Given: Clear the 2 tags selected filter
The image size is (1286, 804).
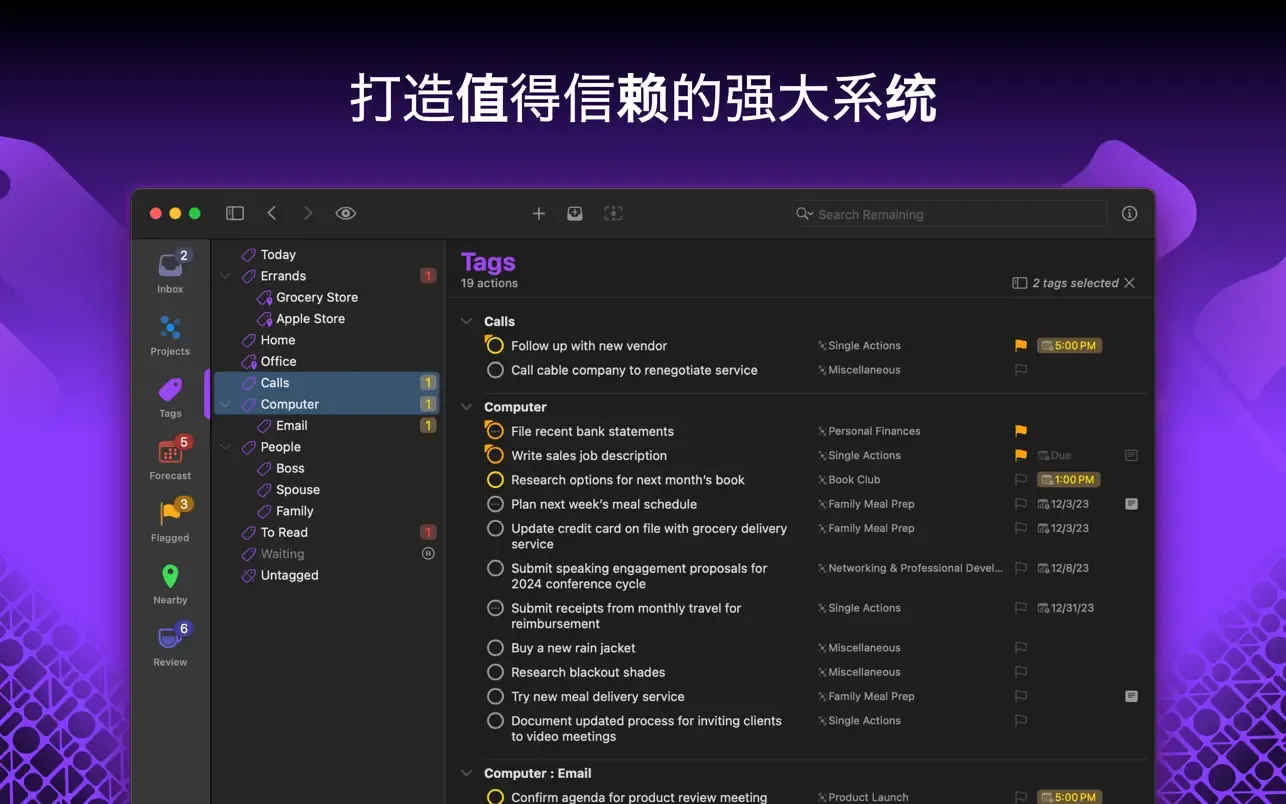Looking at the screenshot, I should pos(1130,283).
